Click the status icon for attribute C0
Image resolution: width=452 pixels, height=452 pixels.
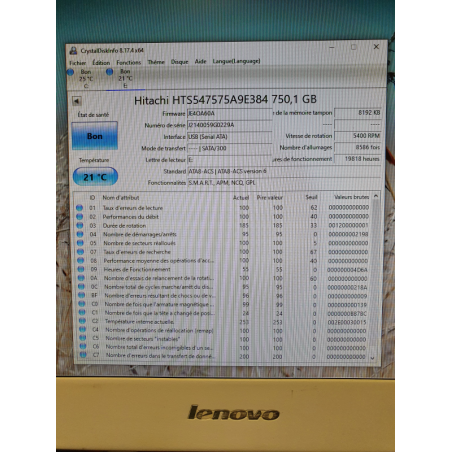point(82,304)
